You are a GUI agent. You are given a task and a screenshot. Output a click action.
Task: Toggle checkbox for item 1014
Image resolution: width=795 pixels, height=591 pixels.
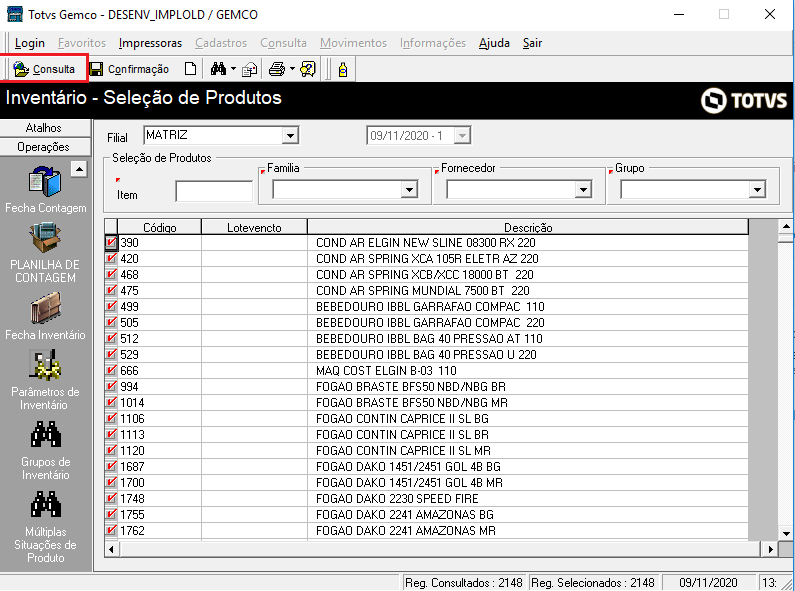tap(111, 402)
